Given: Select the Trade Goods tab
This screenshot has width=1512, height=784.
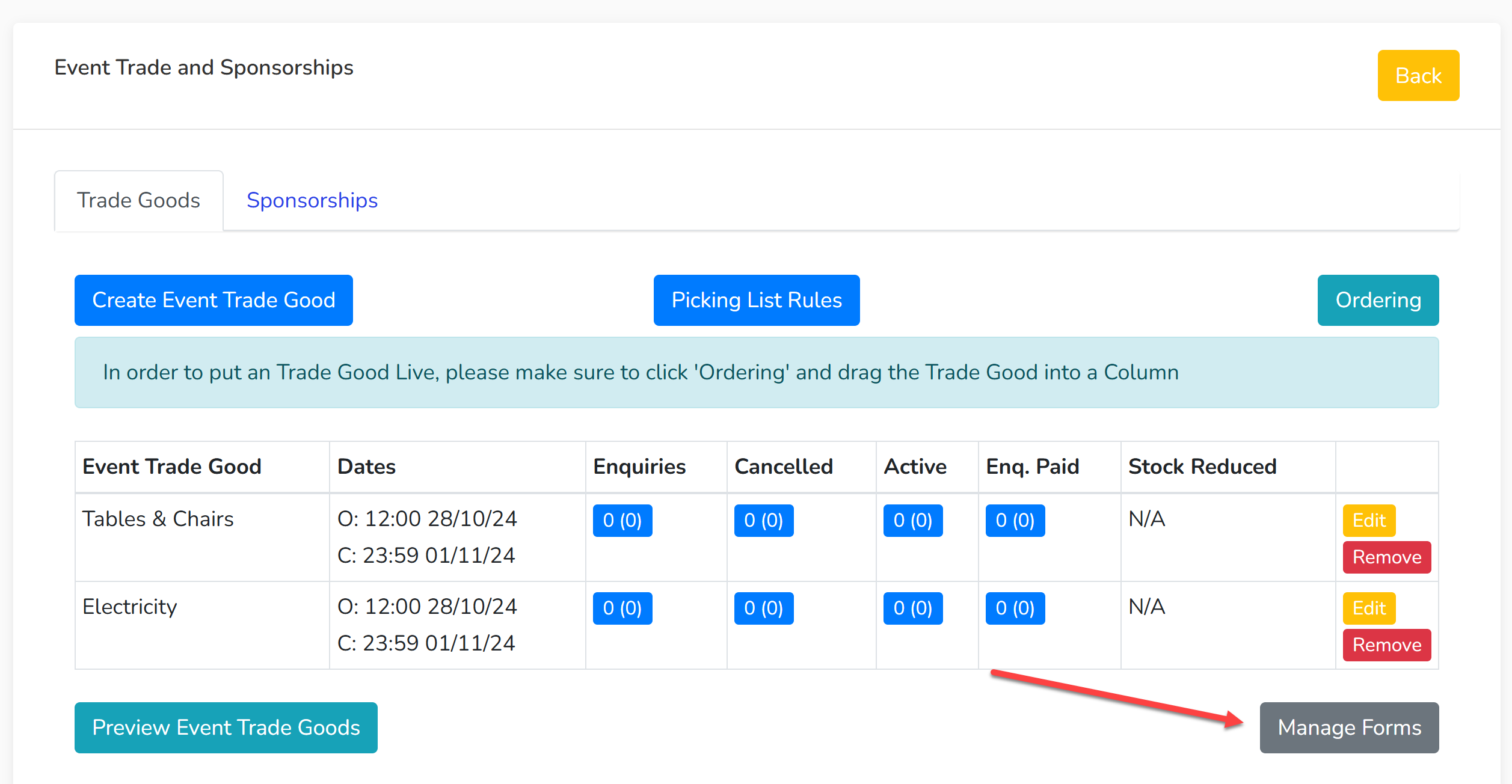Looking at the screenshot, I should (139, 200).
